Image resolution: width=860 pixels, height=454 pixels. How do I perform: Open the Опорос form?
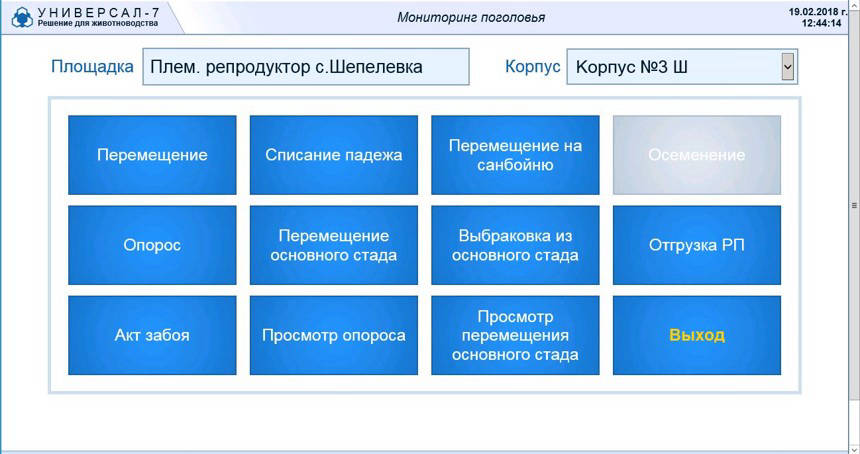coord(152,245)
